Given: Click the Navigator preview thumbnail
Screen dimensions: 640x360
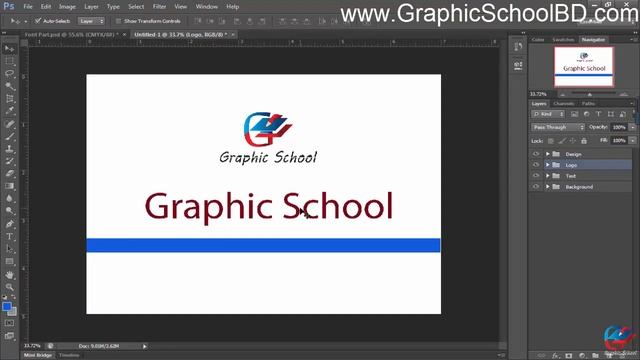Looking at the screenshot, I should click(x=584, y=67).
